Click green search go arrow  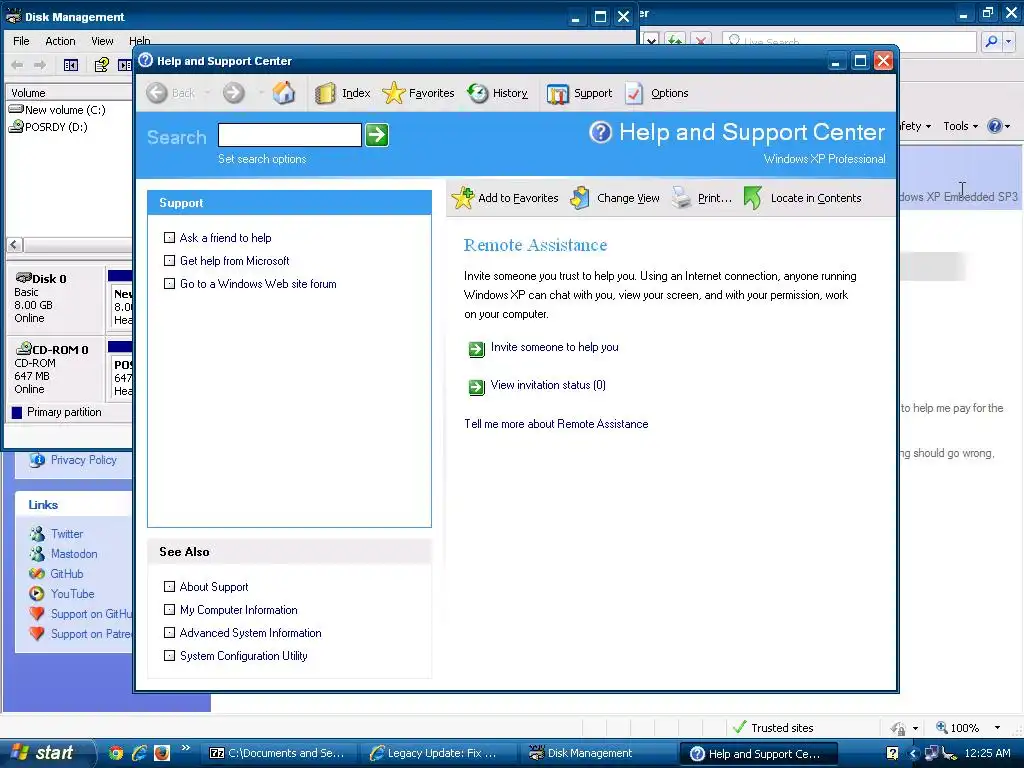click(377, 135)
